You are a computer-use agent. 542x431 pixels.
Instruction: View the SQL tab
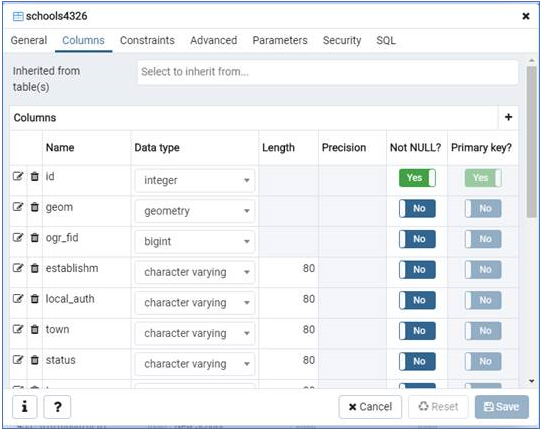pos(386,40)
